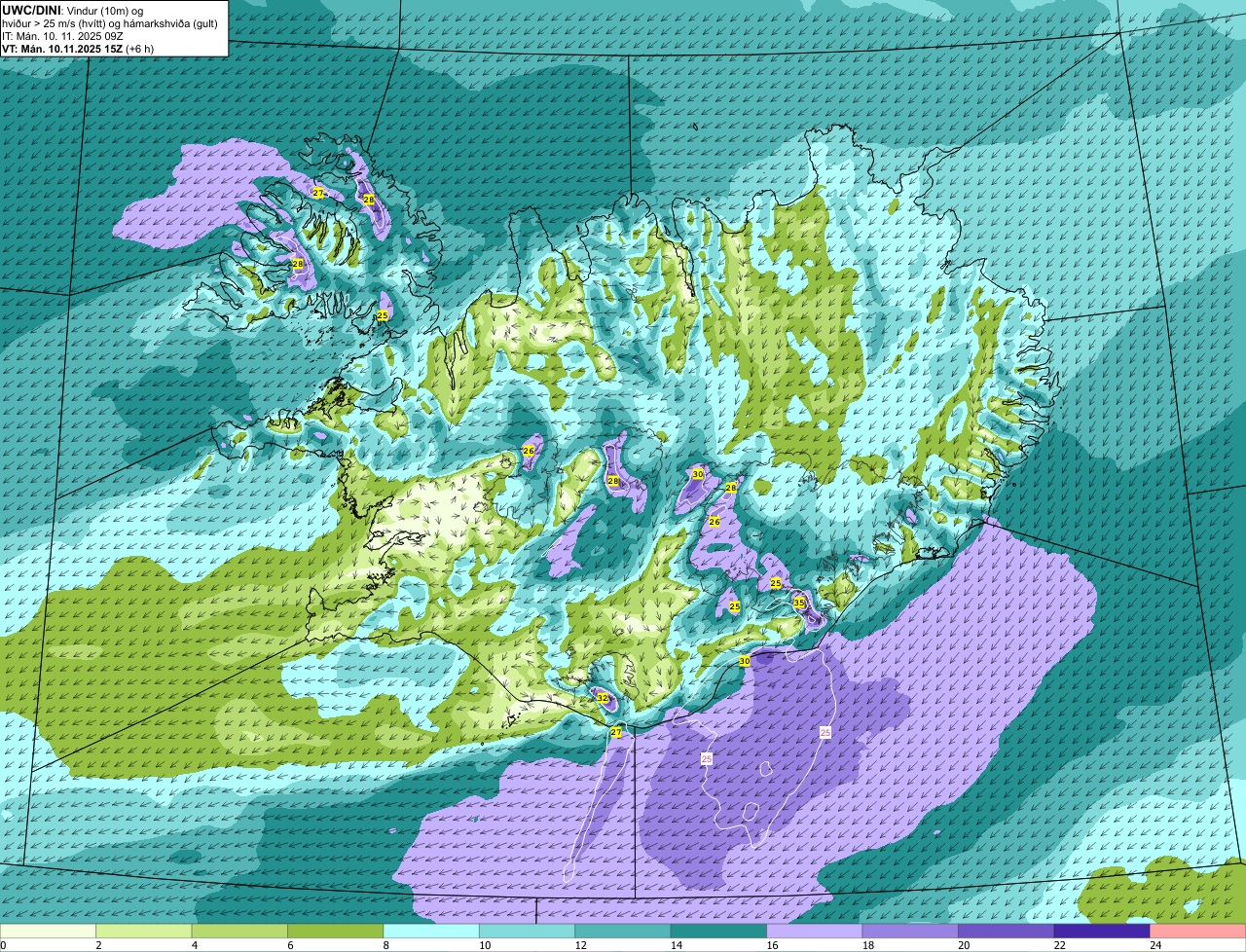Click the yellow max gust marker reading 32
Screen dimensions: 1246x952
coord(603,699)
